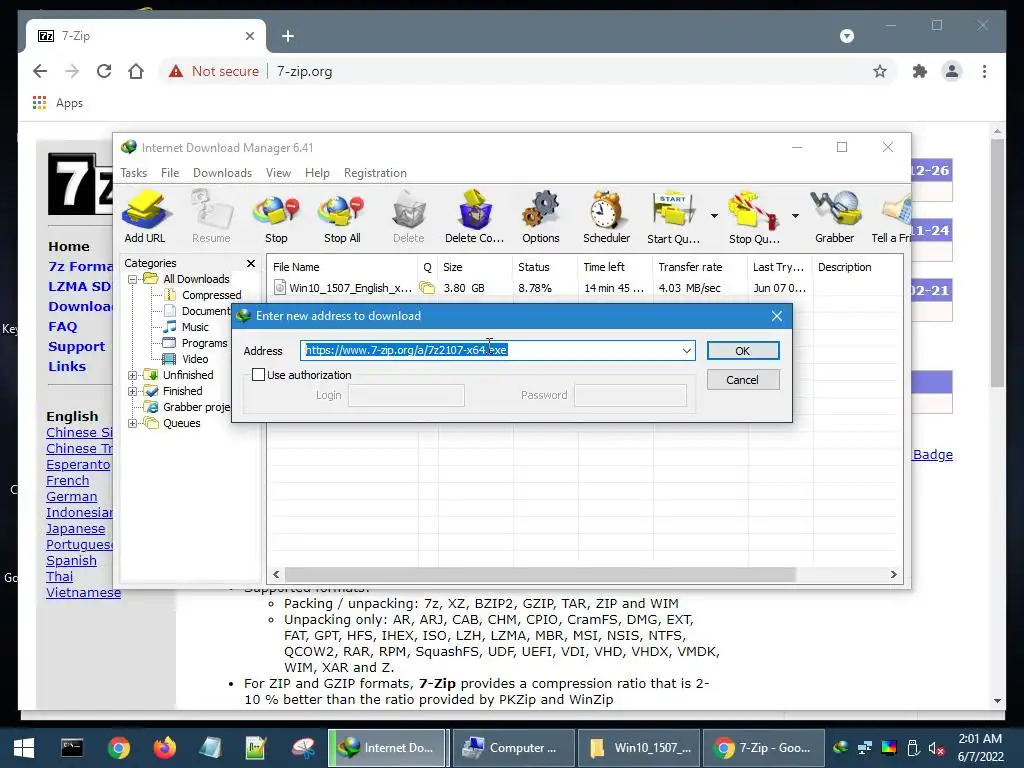1024x768 pixels.
Task: Click the Stop All toolbar icon
Action: click(342, 217)
